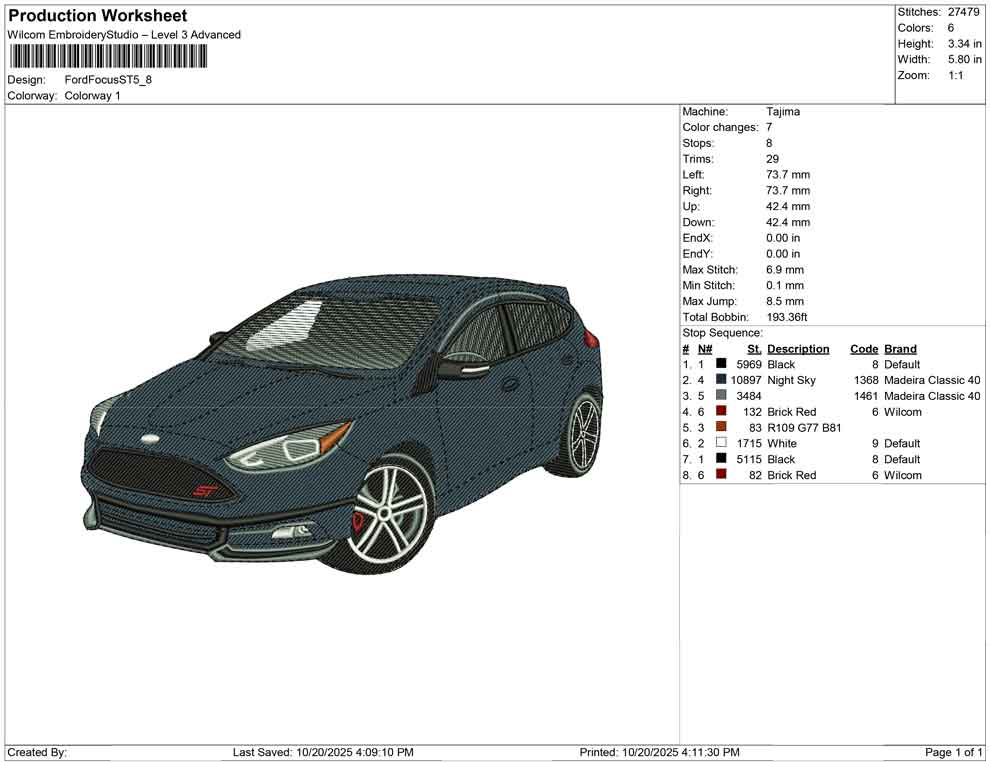Click the Brick Red swatch in stop row 8

coord(721,474)
